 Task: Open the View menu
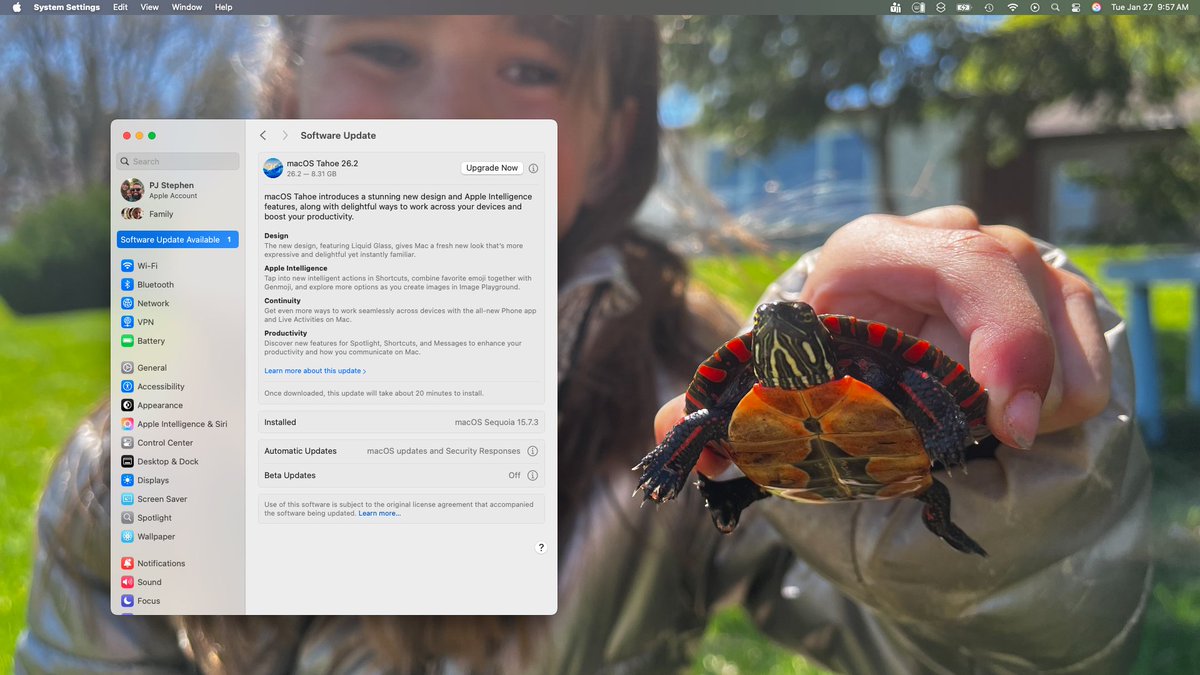(x=149, y=7)
